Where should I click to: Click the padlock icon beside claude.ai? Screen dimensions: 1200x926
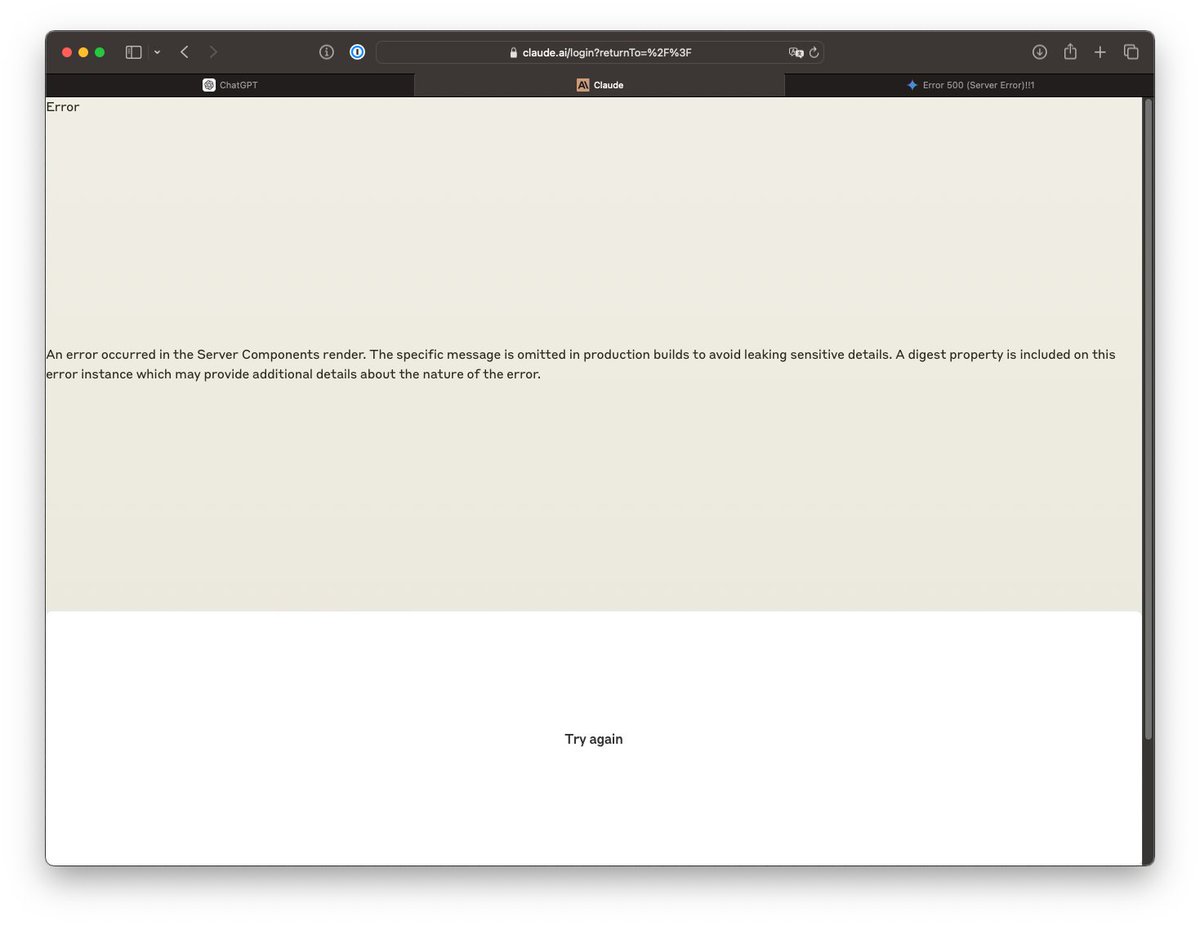click(x=514, y=53)
